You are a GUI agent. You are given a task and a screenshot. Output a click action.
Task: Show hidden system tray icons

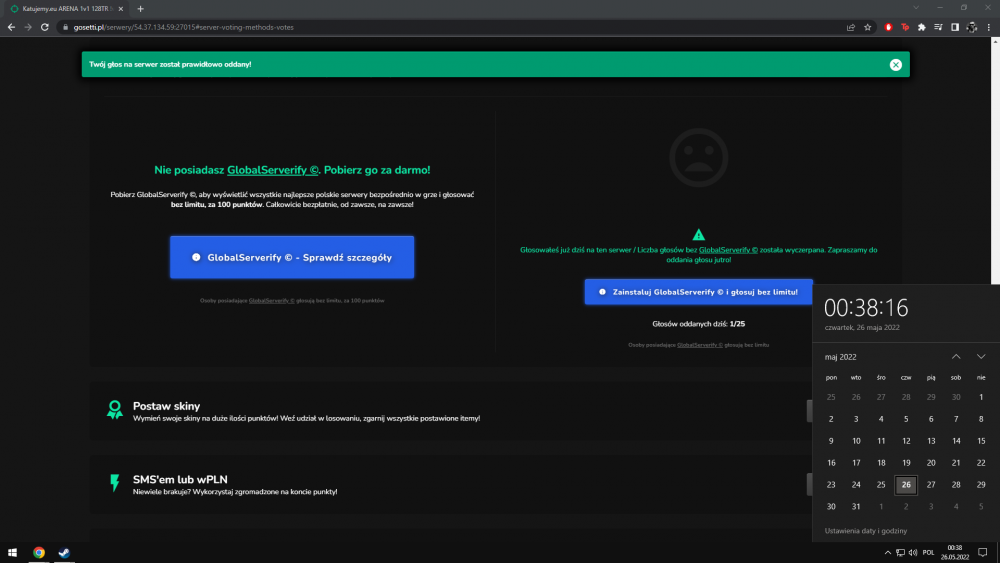click(x=887, y=552)
